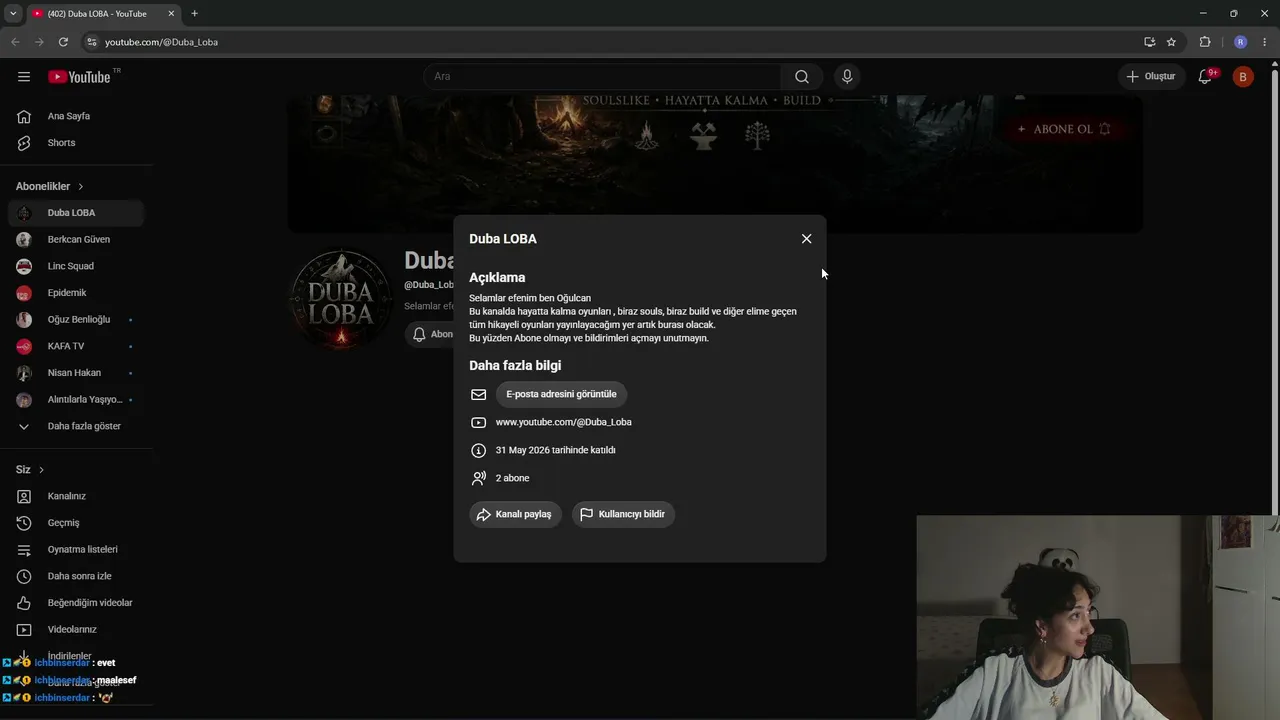Focus the Ara search field
1280x720 pixels.
click(x=603, y=77)
